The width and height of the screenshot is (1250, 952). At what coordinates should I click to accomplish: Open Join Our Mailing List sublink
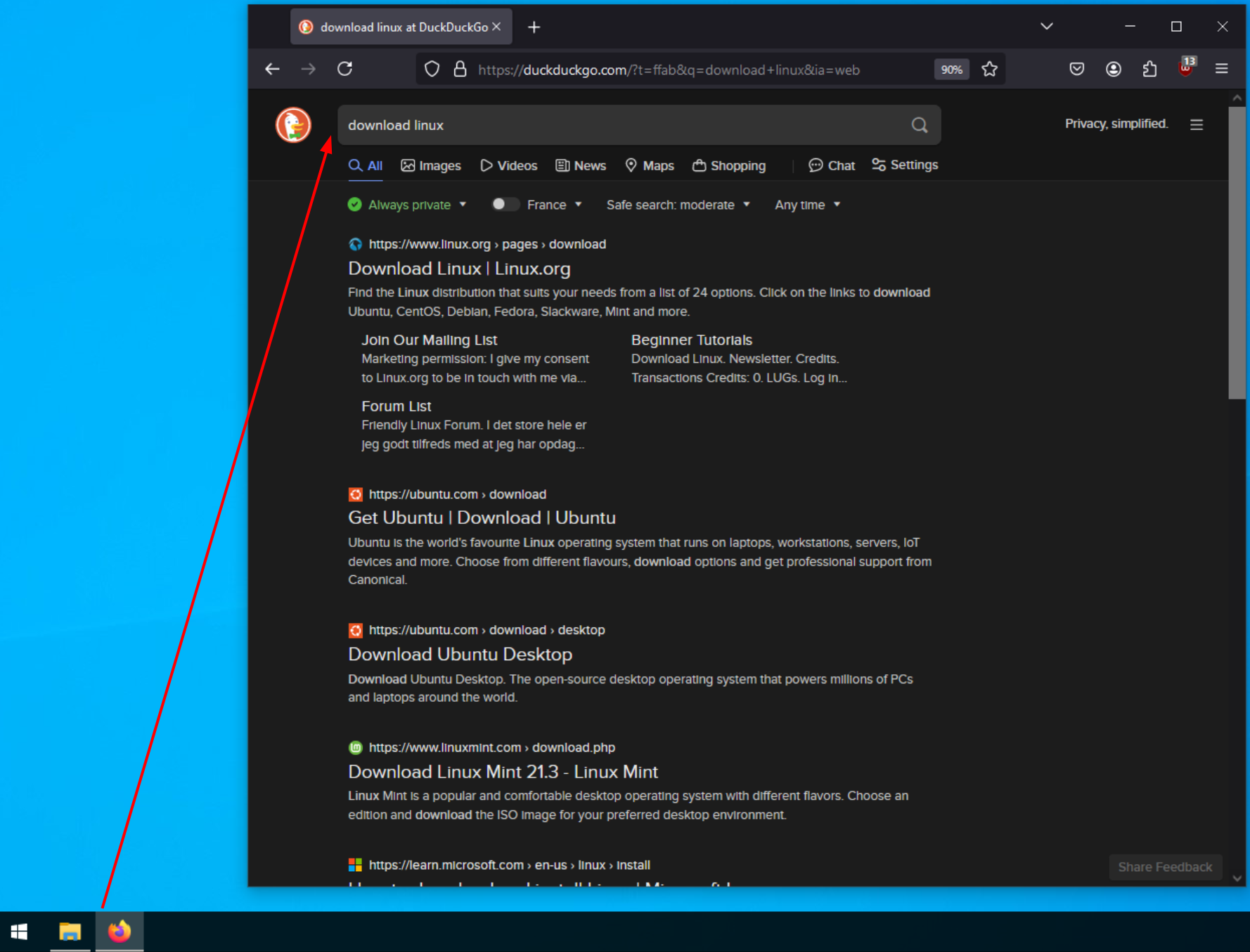(x=429, y=340)
